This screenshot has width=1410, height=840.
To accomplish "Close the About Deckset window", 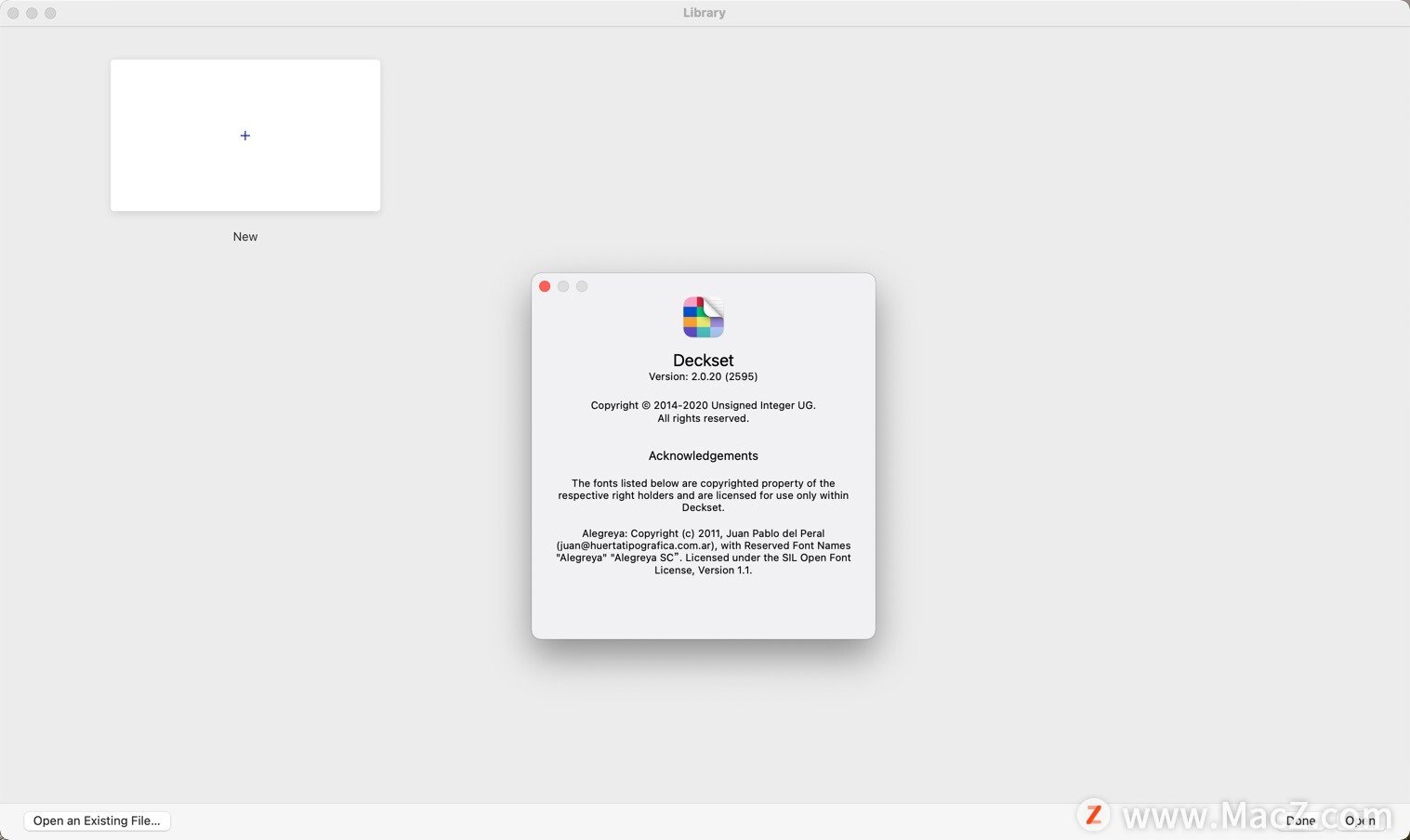I will pos(545,286).
